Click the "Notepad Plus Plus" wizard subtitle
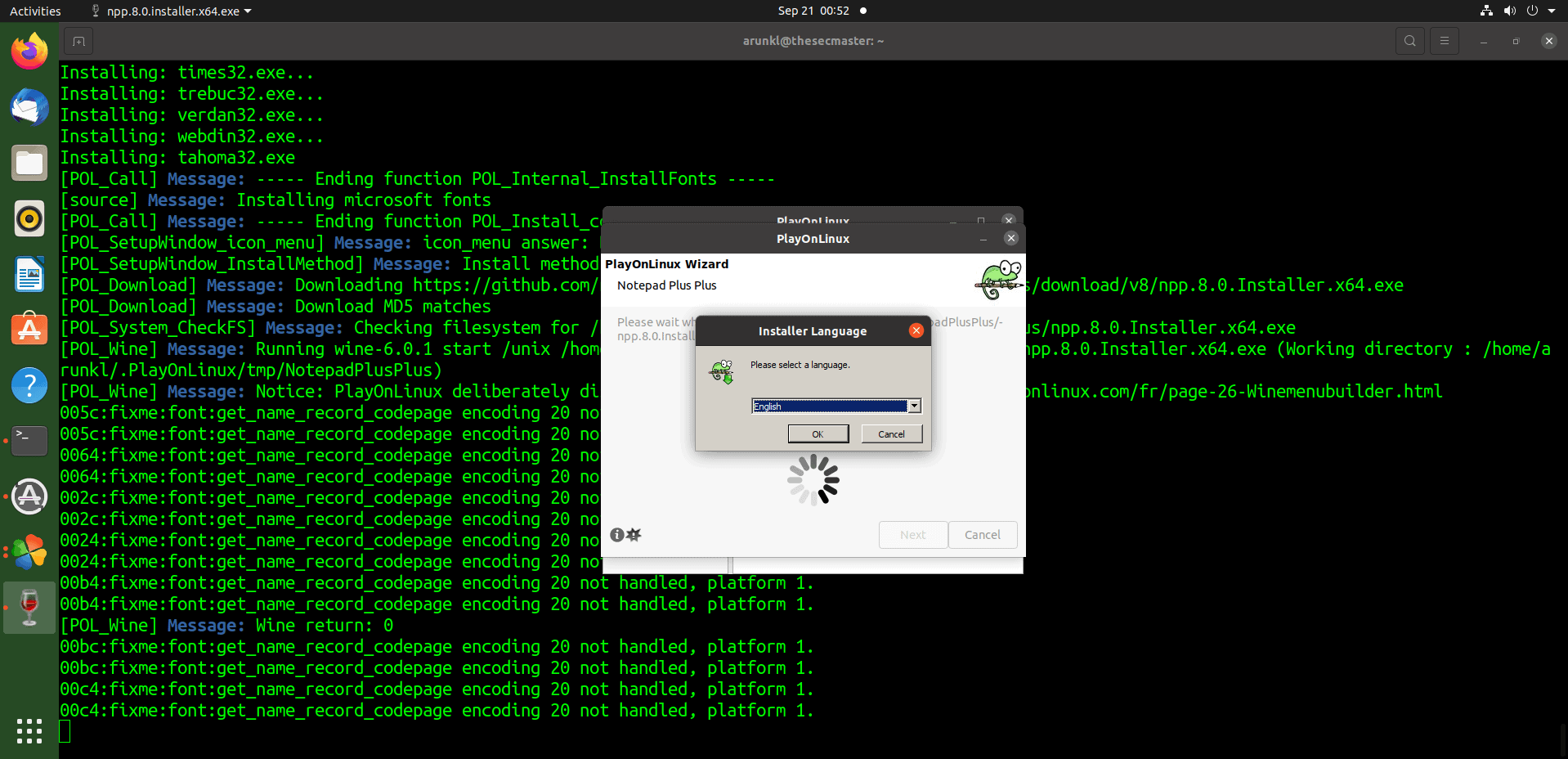1568x759 pixels. pyautogui.click(x=667, y=285)
